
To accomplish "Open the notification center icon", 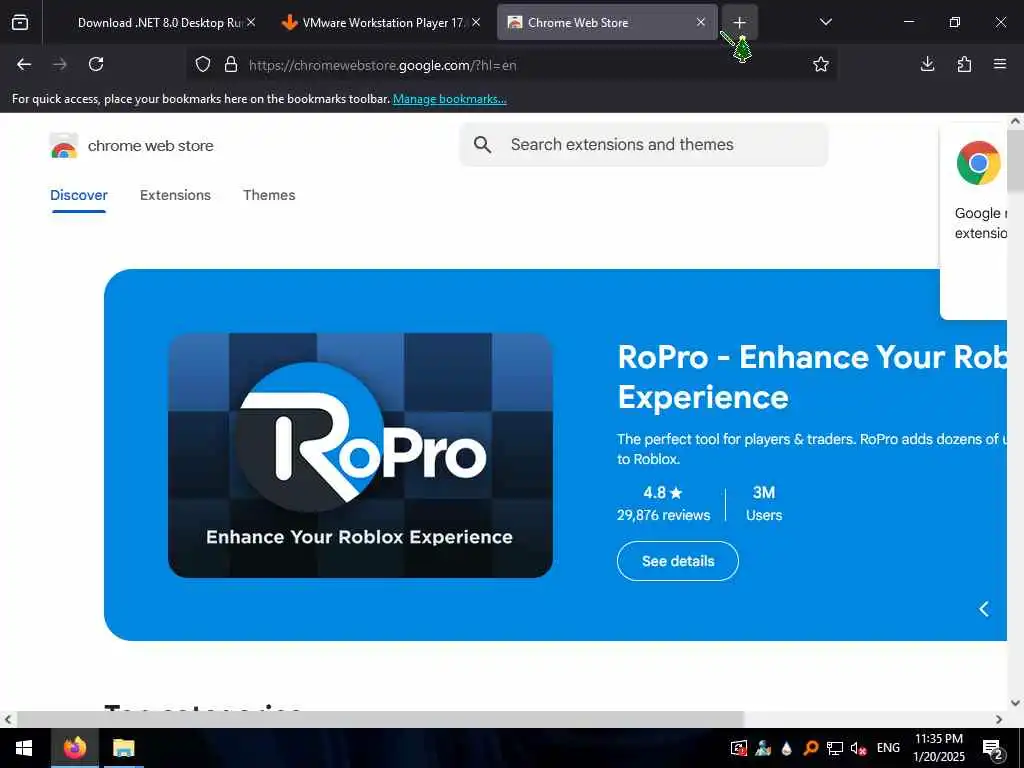I will coord(993,749).
